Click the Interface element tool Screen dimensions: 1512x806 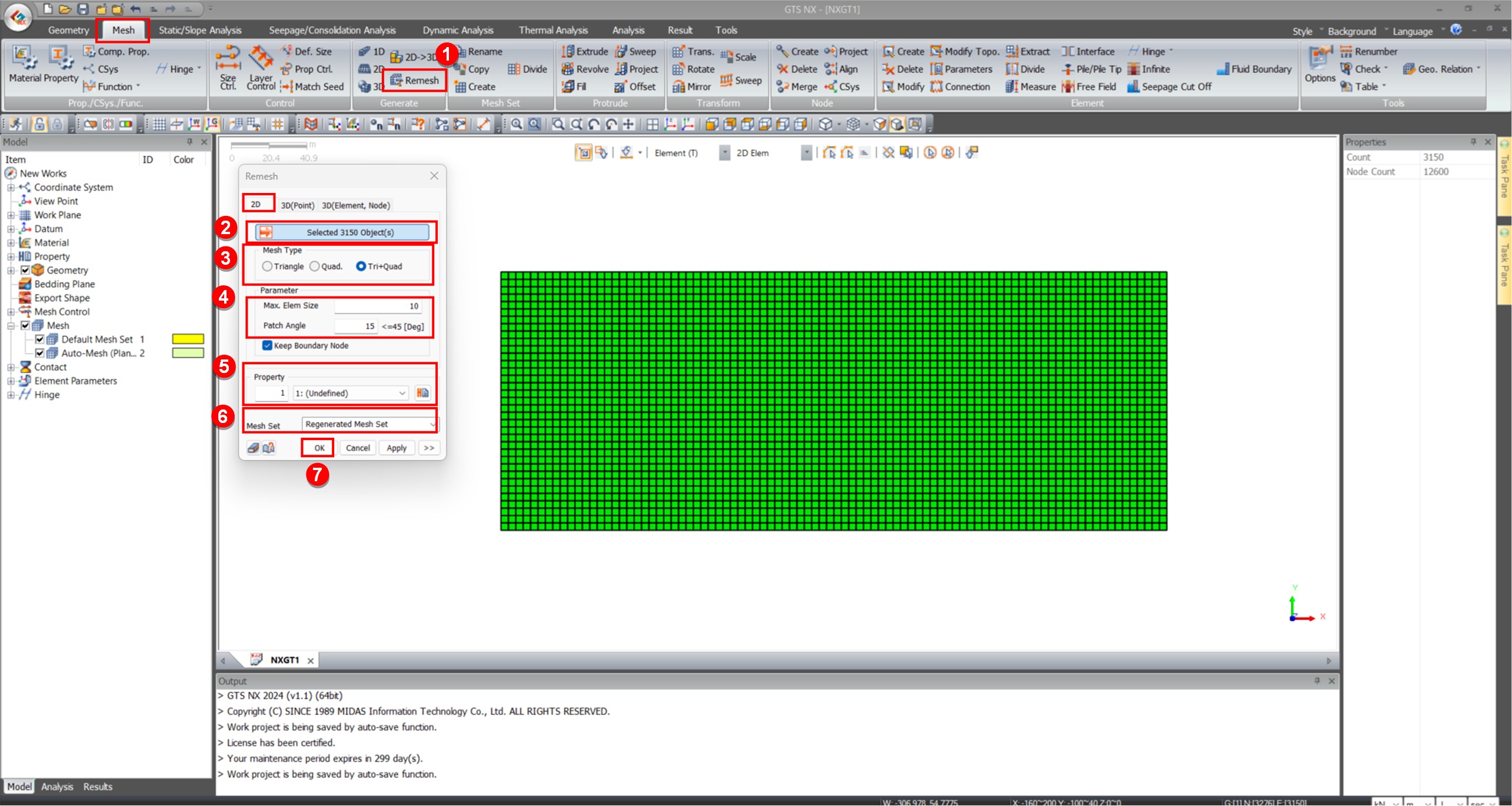coord(1088,52)
